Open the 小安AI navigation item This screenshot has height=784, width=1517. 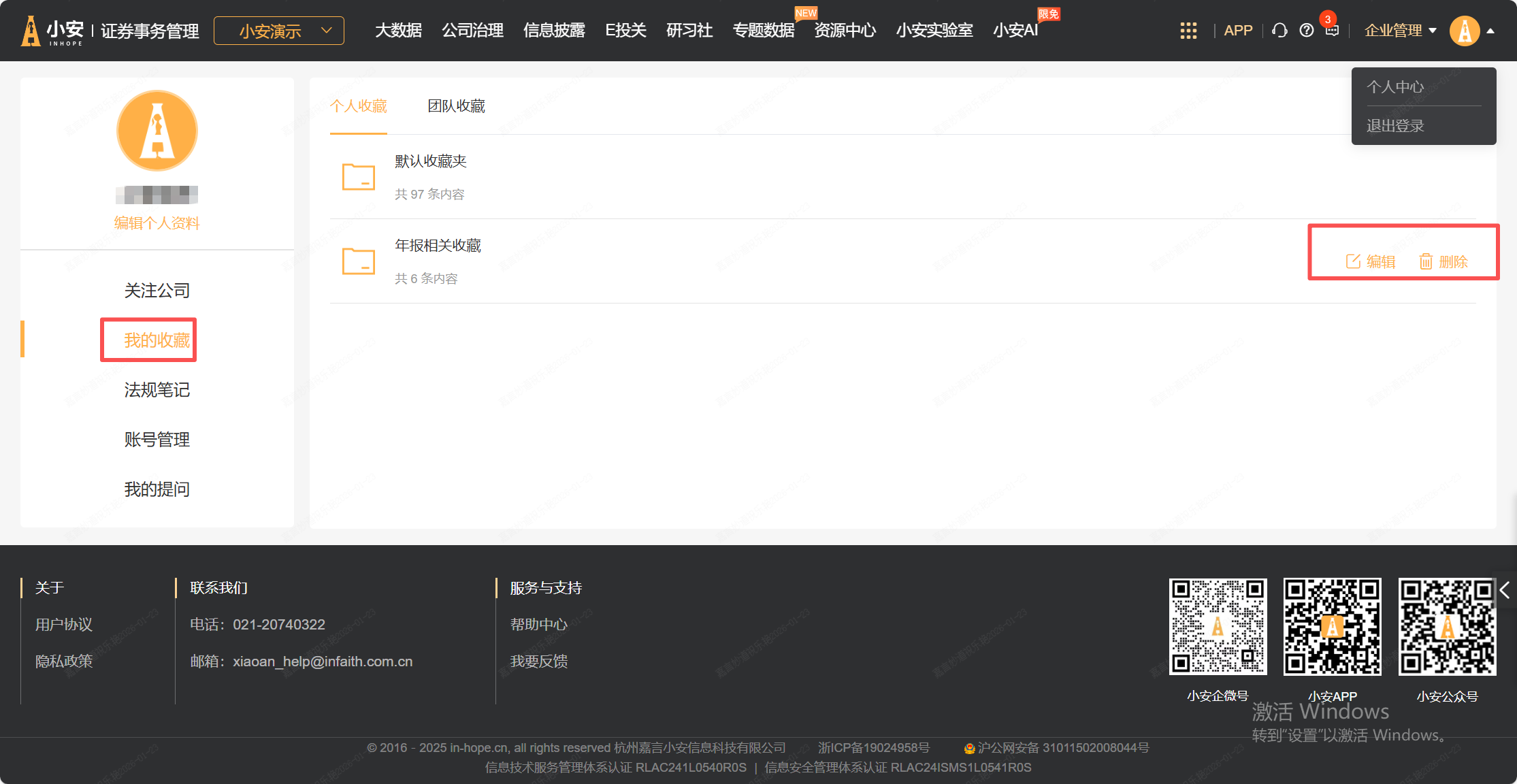click(1015, 31)
